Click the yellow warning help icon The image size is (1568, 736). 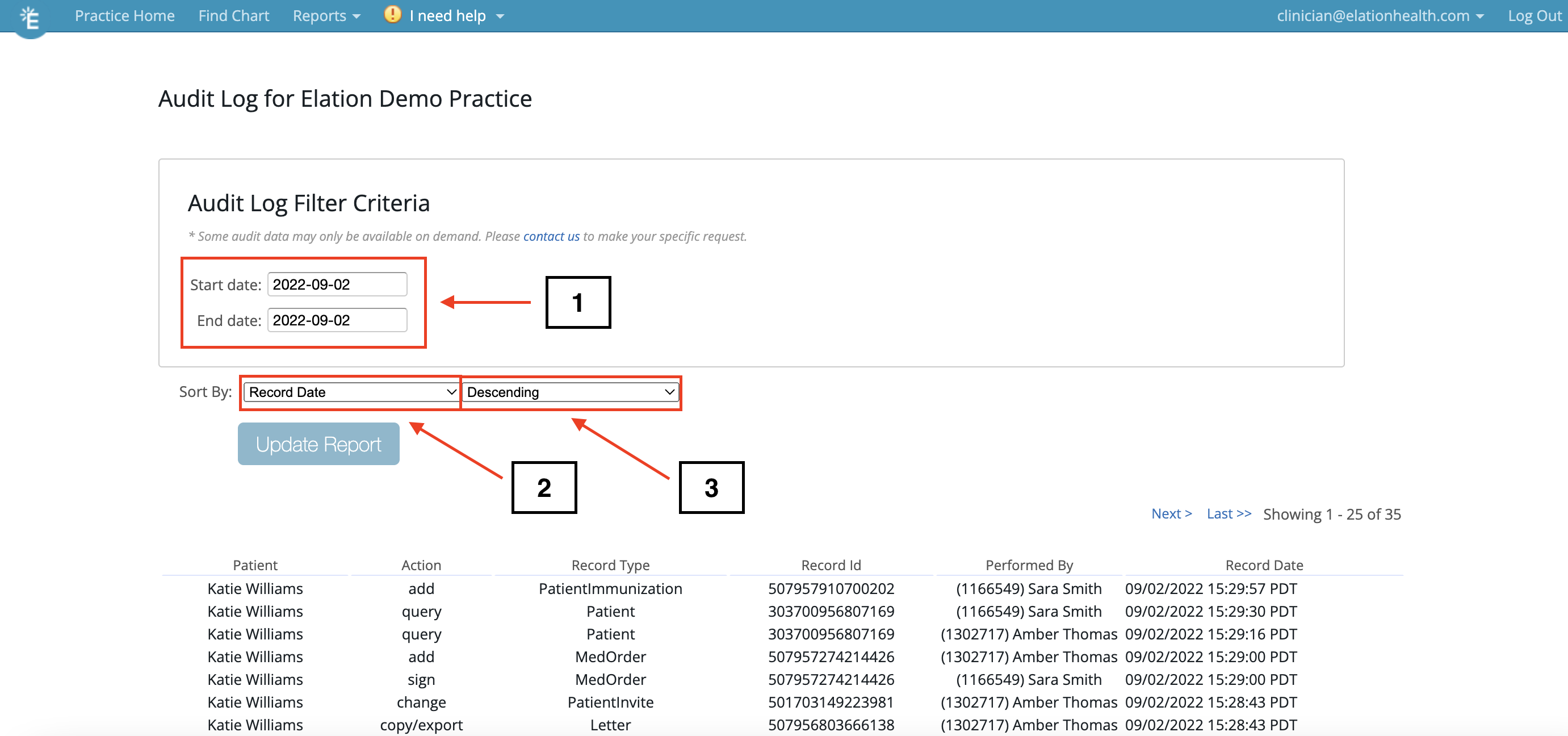click(393, 15)
